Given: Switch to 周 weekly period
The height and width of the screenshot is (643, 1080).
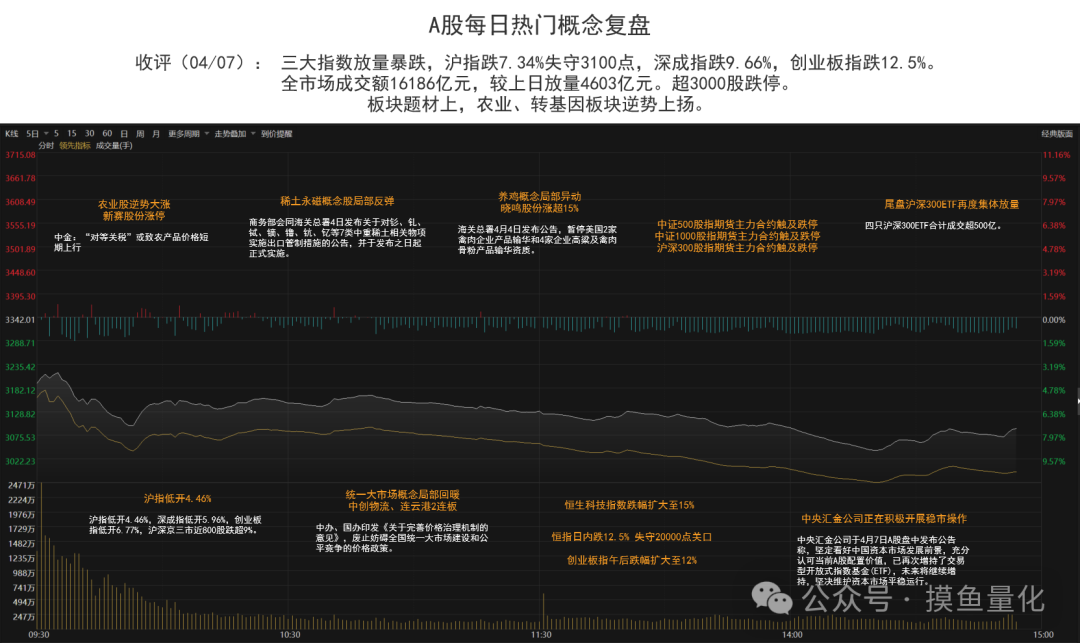Looking at the screenshot, I should coord(139,133).
